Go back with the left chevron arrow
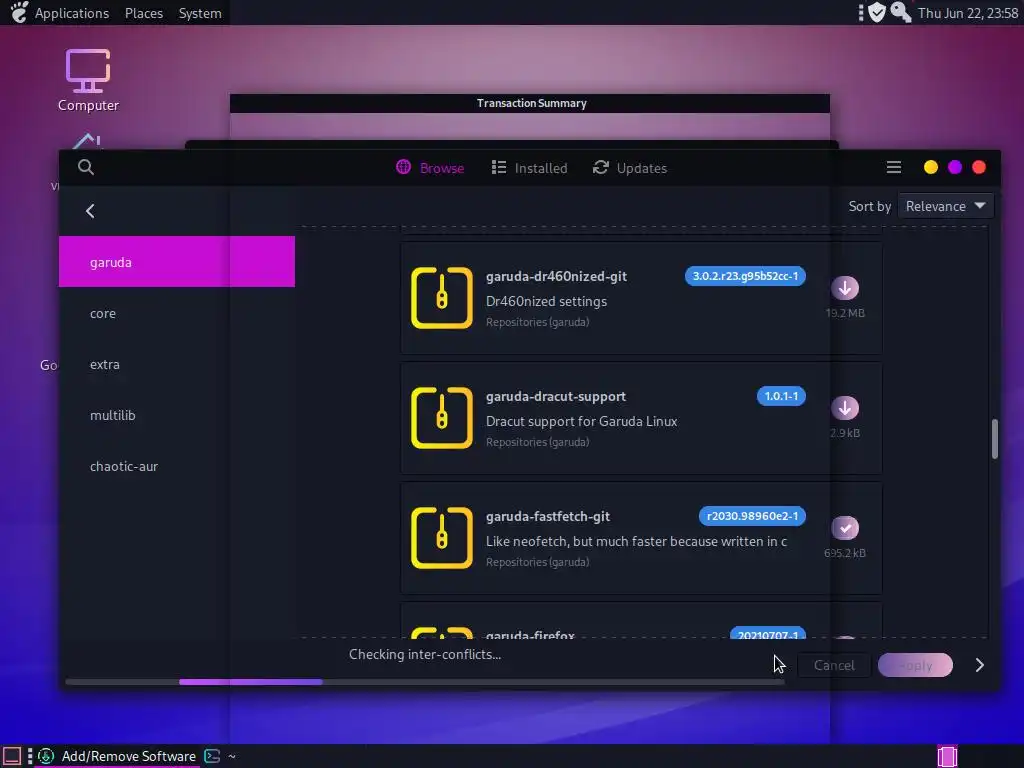1024x768 pixels. click(90, 211)
